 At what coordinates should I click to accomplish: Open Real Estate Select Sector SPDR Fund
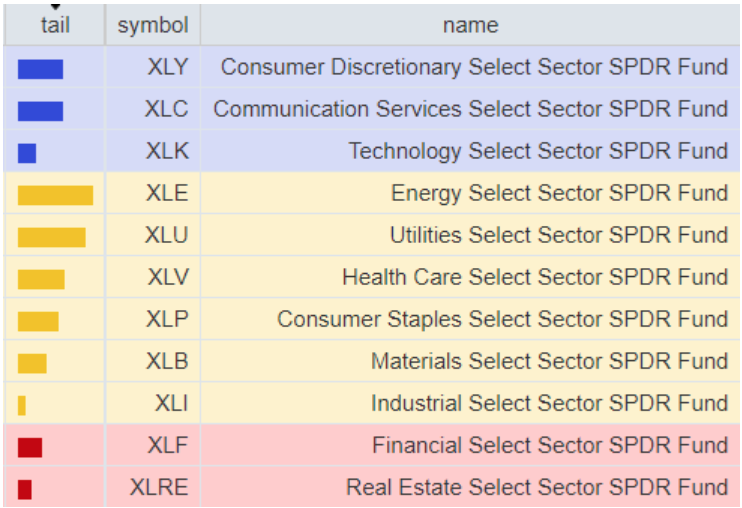[x=537, y=487]
